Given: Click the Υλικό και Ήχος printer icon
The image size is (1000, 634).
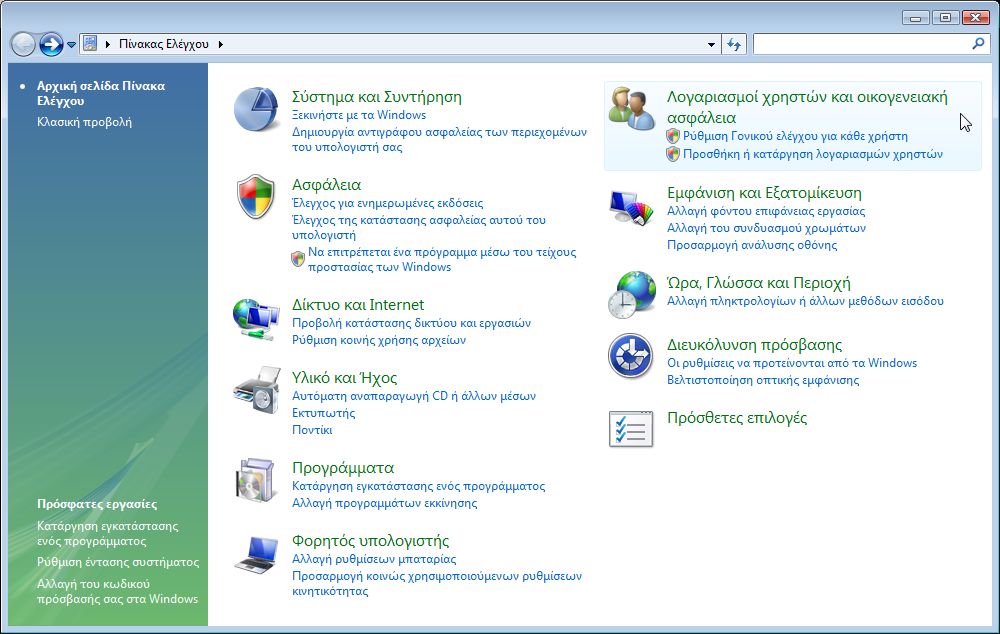Looking at the screenshot, I should tap(256, 390).
